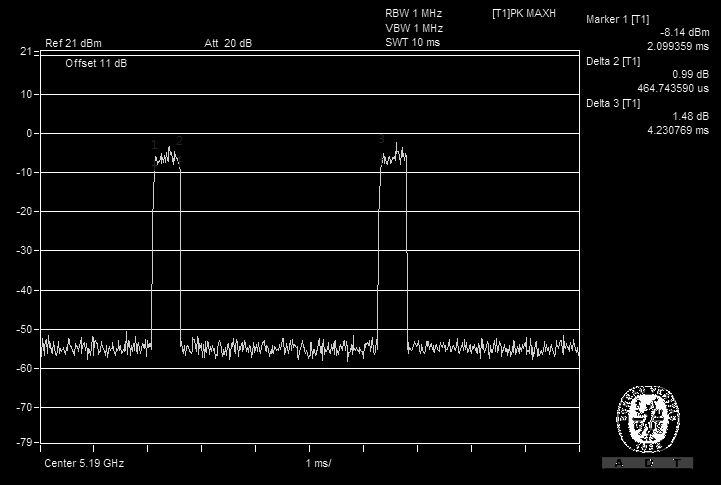This screenshot has height=485, width=721.
Task: Click marker 1 on the first pulse
Action: [154, 145]
